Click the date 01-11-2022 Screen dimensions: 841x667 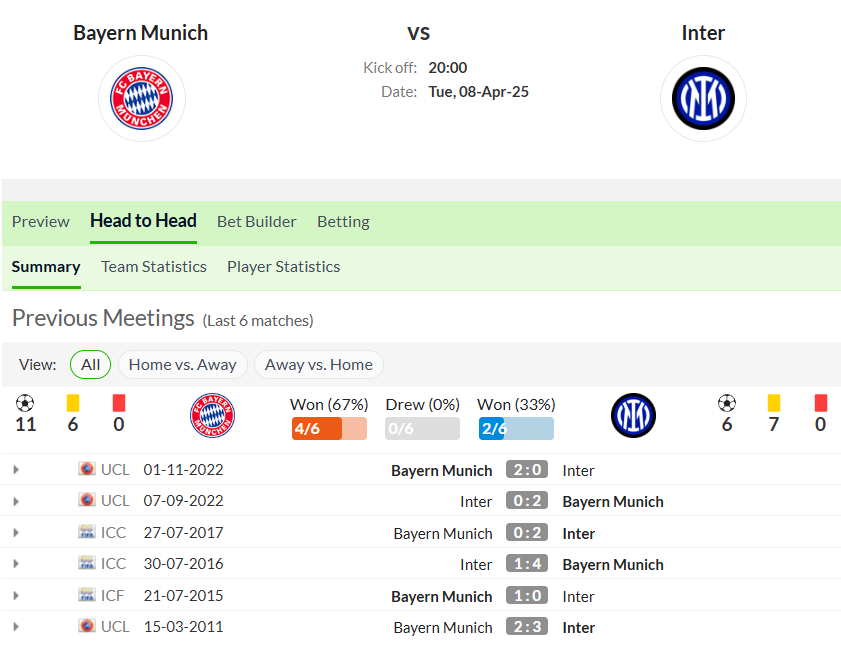[x=183, y=470]
